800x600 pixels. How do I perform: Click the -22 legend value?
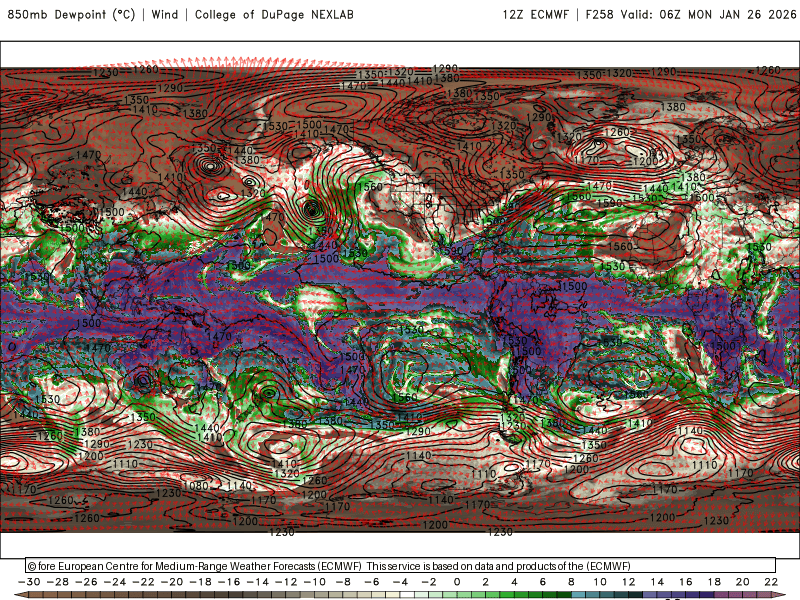(x=143, y=582)
